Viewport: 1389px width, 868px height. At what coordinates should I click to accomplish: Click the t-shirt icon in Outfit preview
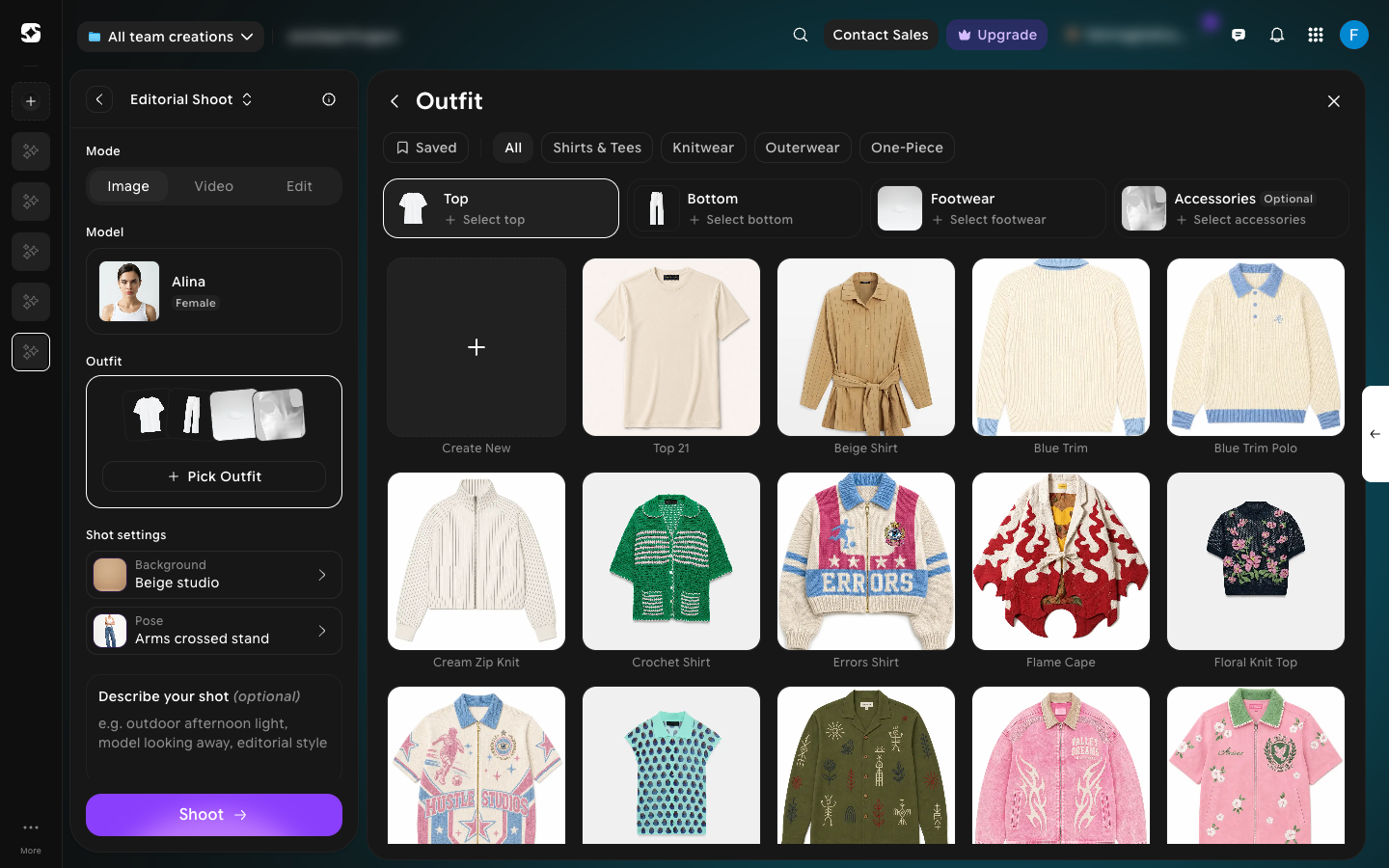tap(149, 415)
